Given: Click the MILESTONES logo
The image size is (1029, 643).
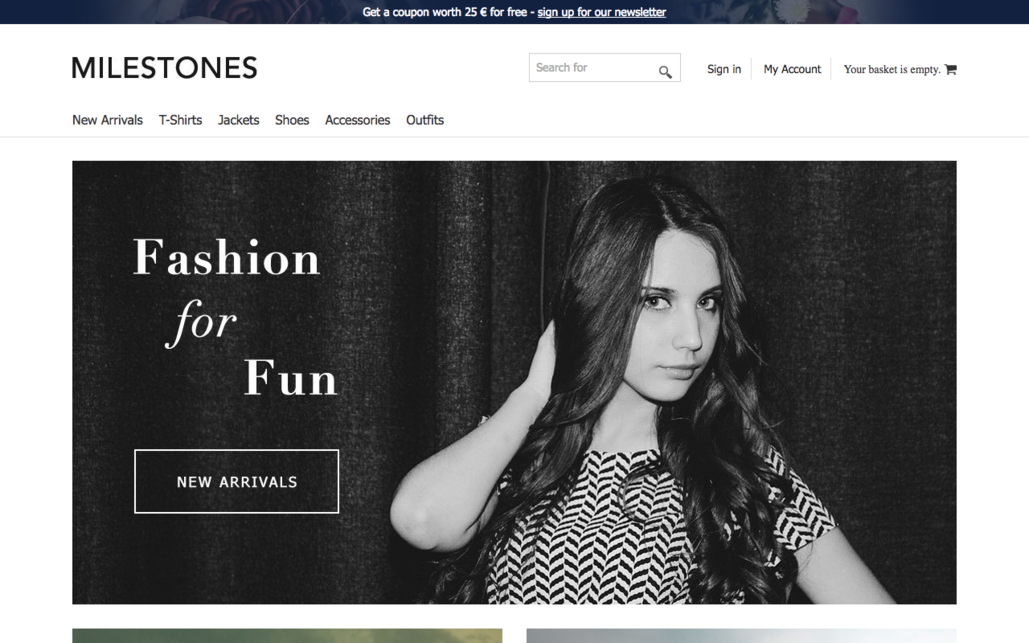Looking at the screenshot, I should tap(165, 68).
